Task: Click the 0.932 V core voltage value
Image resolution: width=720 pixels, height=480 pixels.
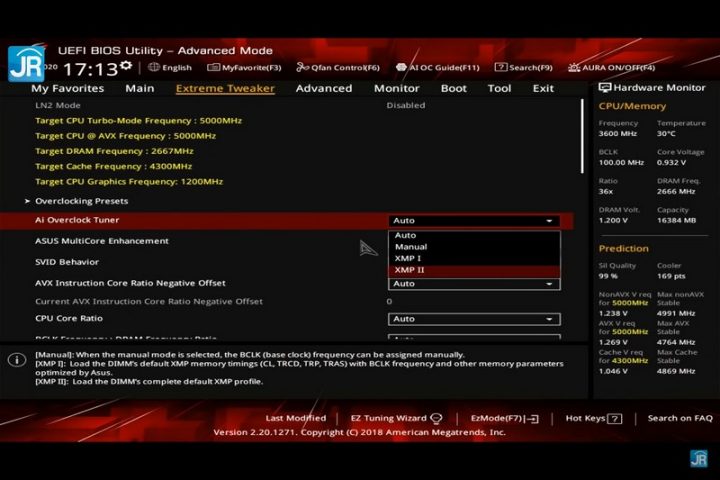Action: coord(671,163)
